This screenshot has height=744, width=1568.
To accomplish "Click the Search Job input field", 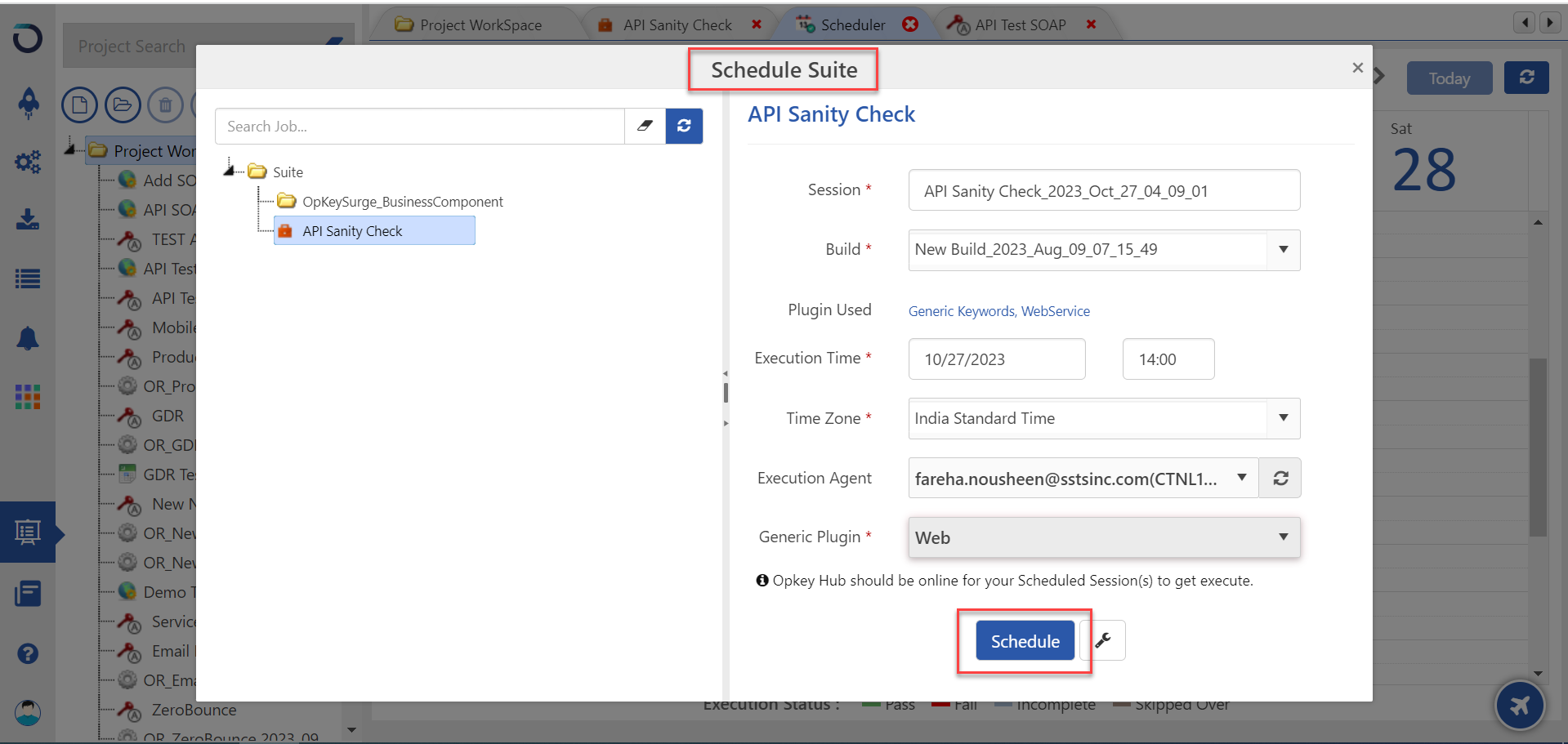I will click(x=420, y=126).
